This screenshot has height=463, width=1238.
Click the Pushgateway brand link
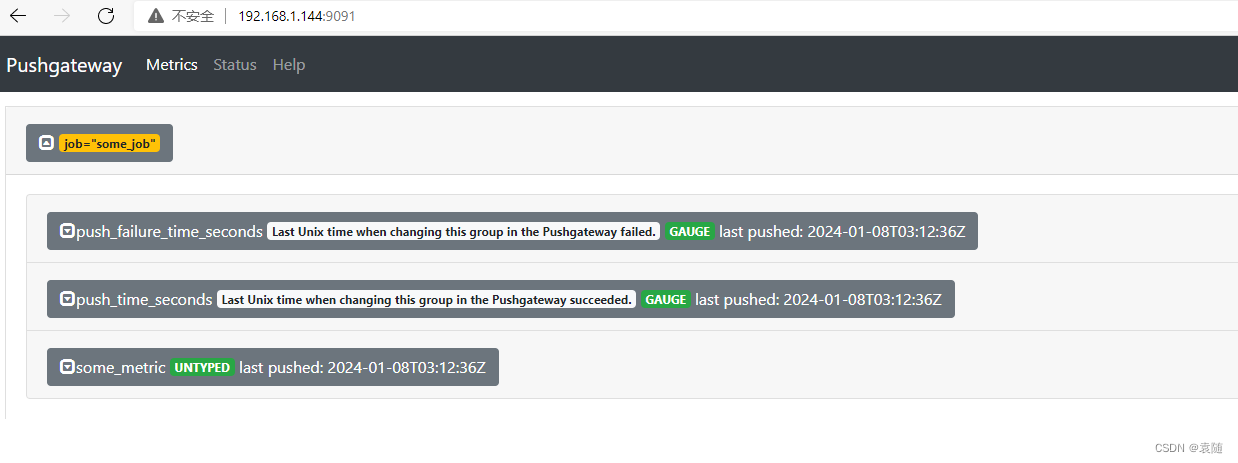click(x=64, y=66)
